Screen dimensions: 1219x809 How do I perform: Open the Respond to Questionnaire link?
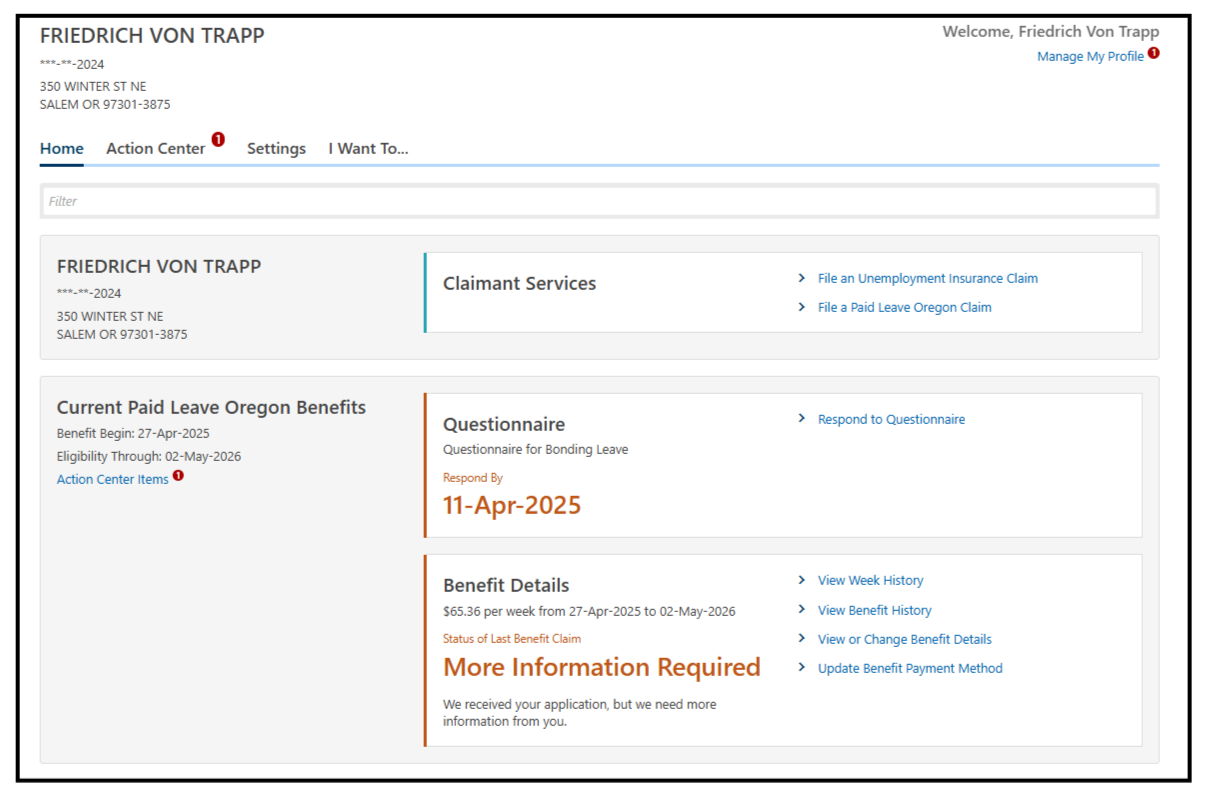coord(891,420)
